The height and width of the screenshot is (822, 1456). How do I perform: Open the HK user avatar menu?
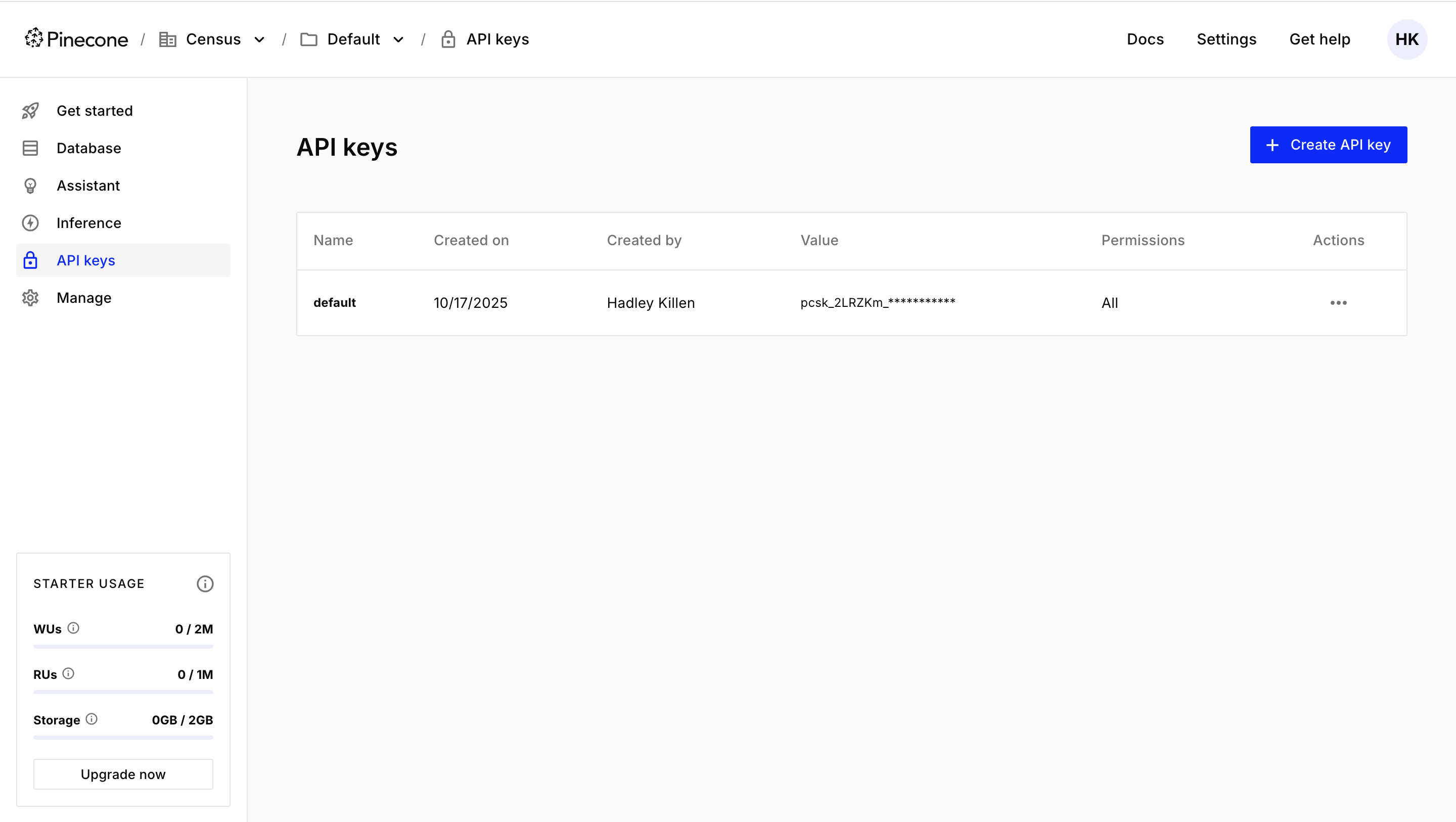(x=1406, y=39)
